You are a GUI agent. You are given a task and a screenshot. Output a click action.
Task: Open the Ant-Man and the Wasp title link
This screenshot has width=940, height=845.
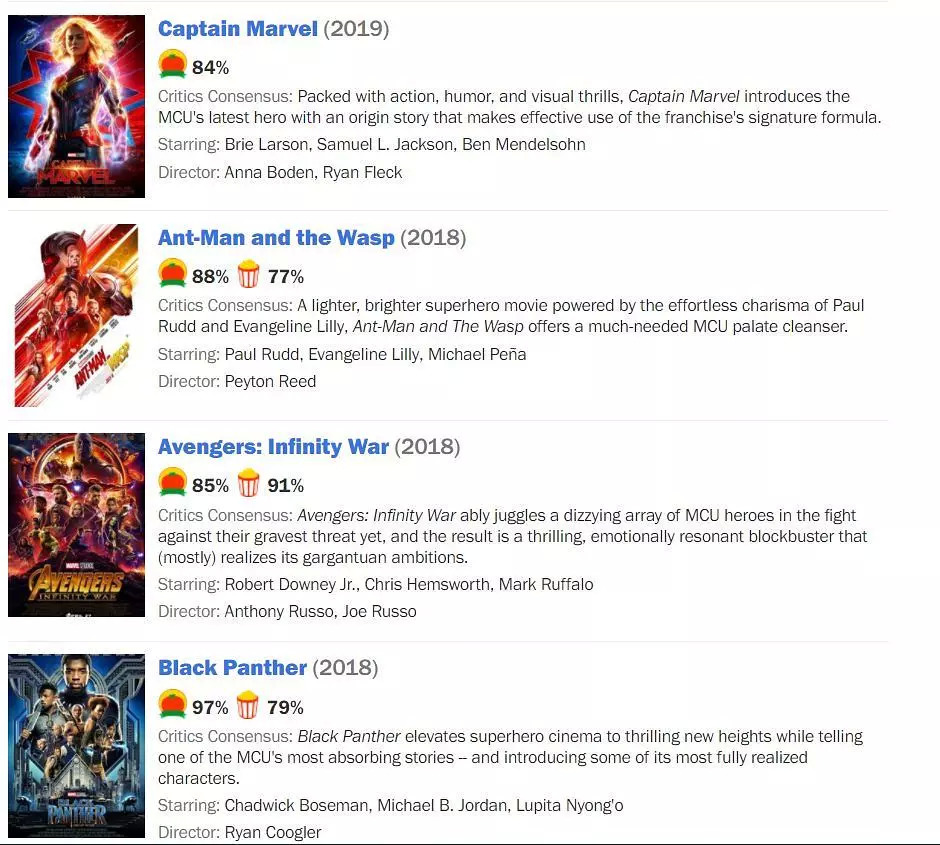coord(276,238)
